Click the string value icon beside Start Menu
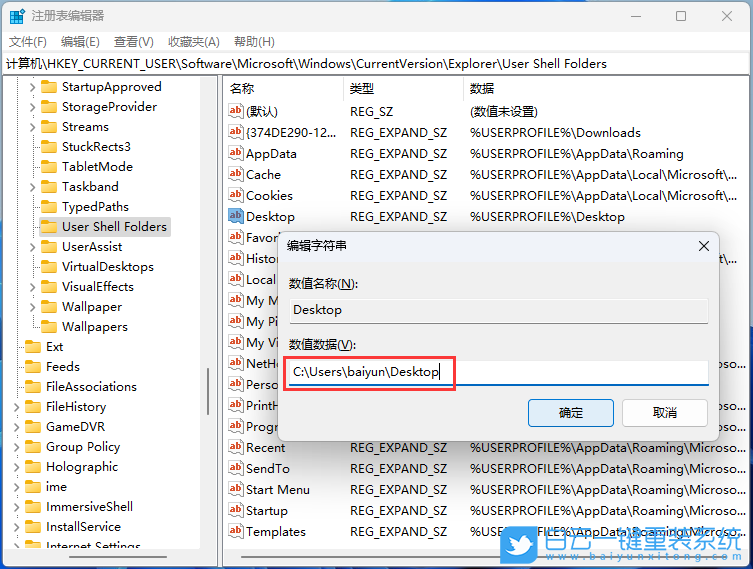The width and height of the screenshot is (753, 569). click(x=235, y=489)
